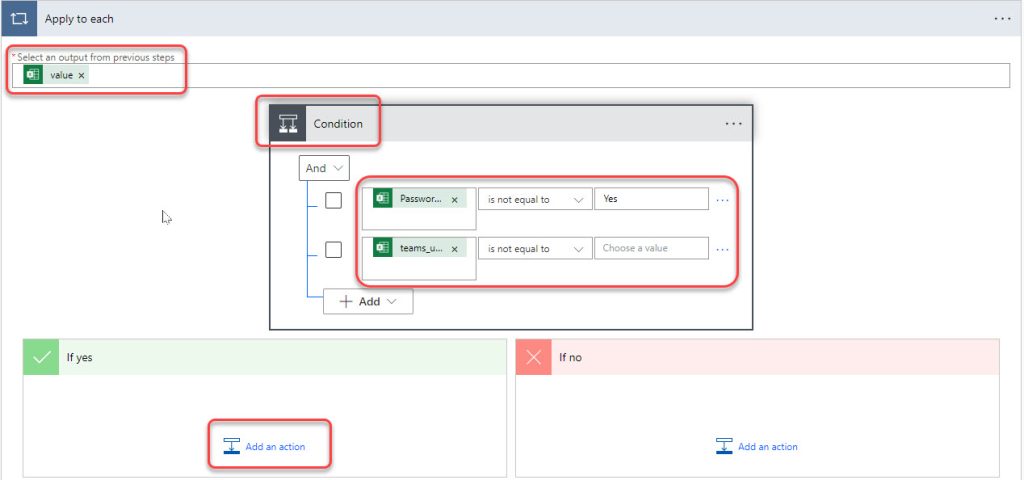Click the green checkmark If yes icon
1024x480 pixels.
pos(42,357)
